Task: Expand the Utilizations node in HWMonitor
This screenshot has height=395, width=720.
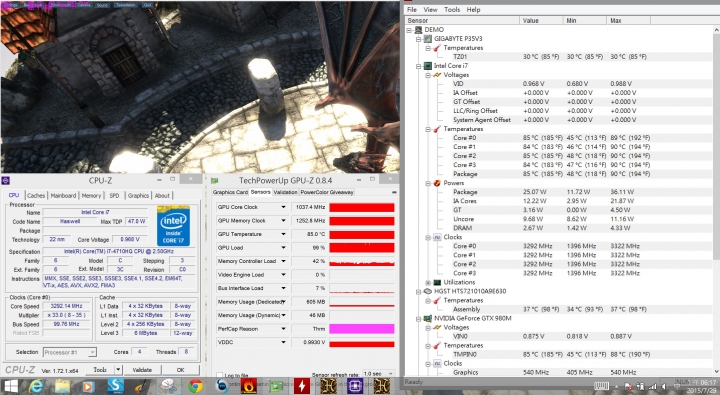Action: click(428, 282)
